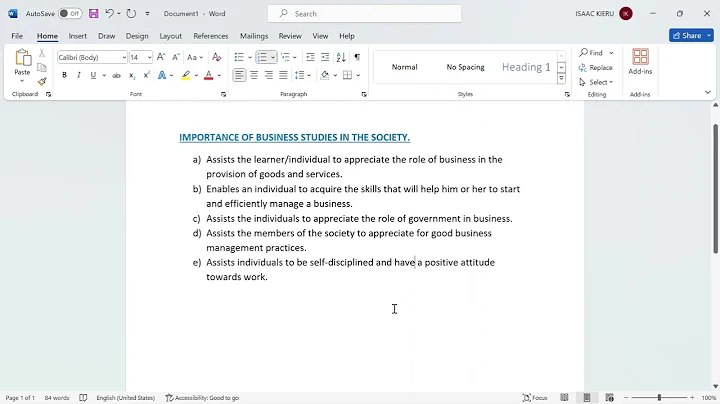Open spelling proofing icon in status bar
Viewport: 720px width, 404px height.
click(83, 398)
